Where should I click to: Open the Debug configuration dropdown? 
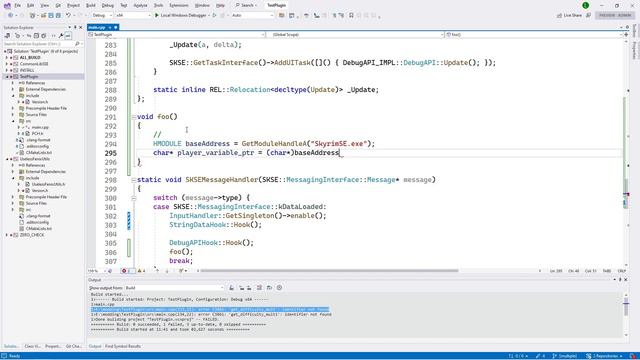pyautogui.click(x=102, y=15)
